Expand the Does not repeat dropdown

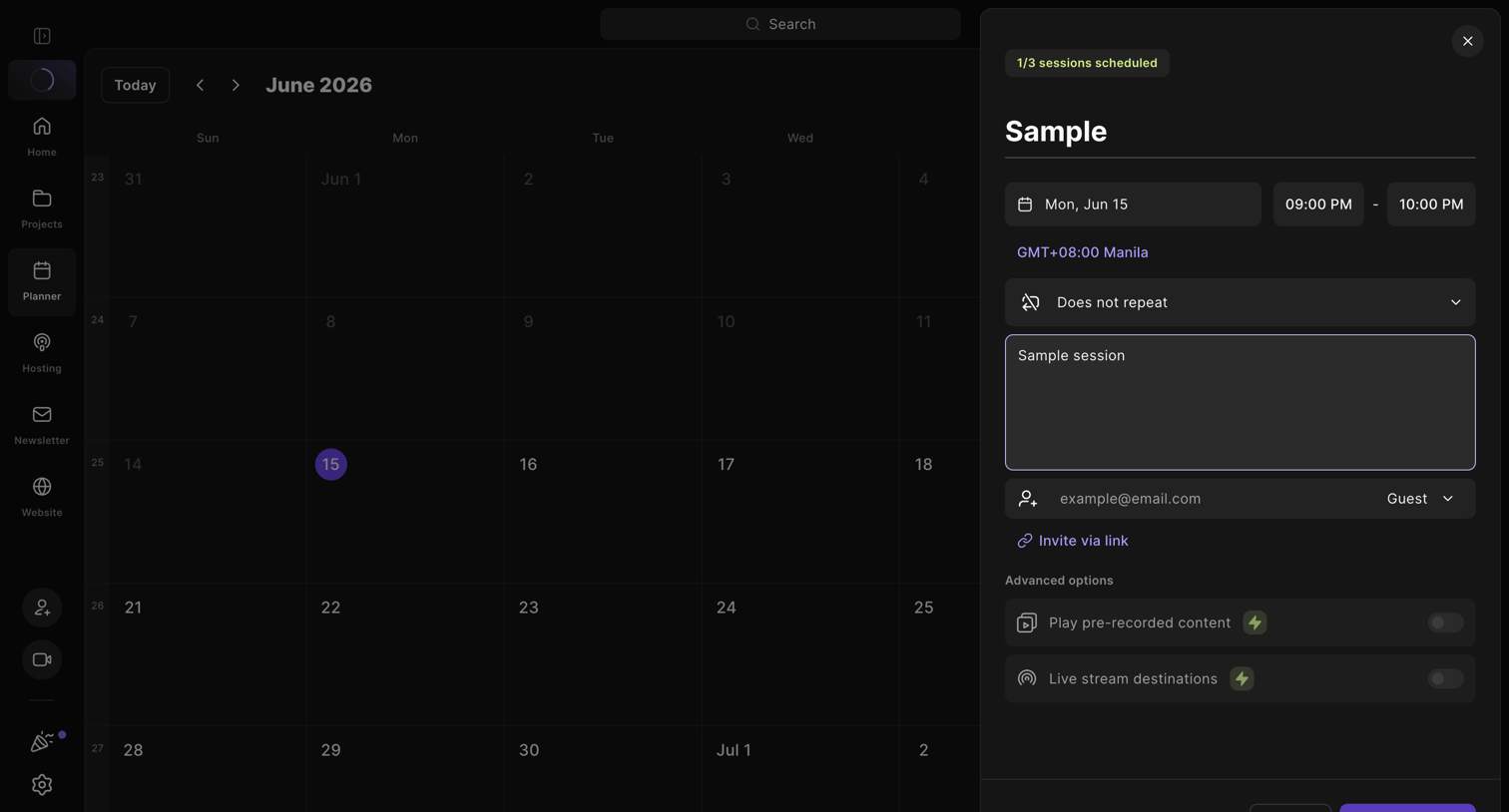1240,302
